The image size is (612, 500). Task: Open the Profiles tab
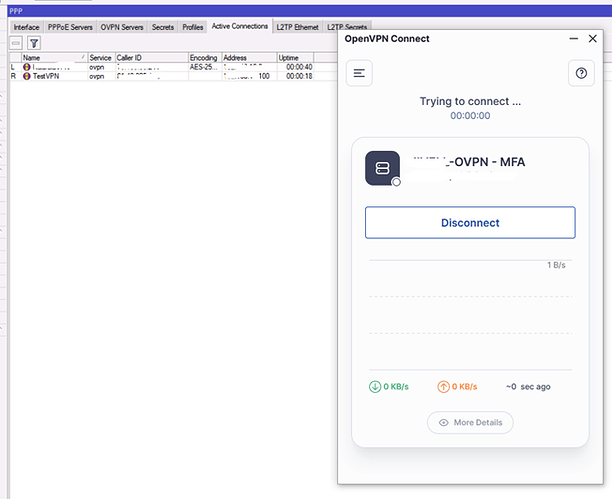point(193,27)
